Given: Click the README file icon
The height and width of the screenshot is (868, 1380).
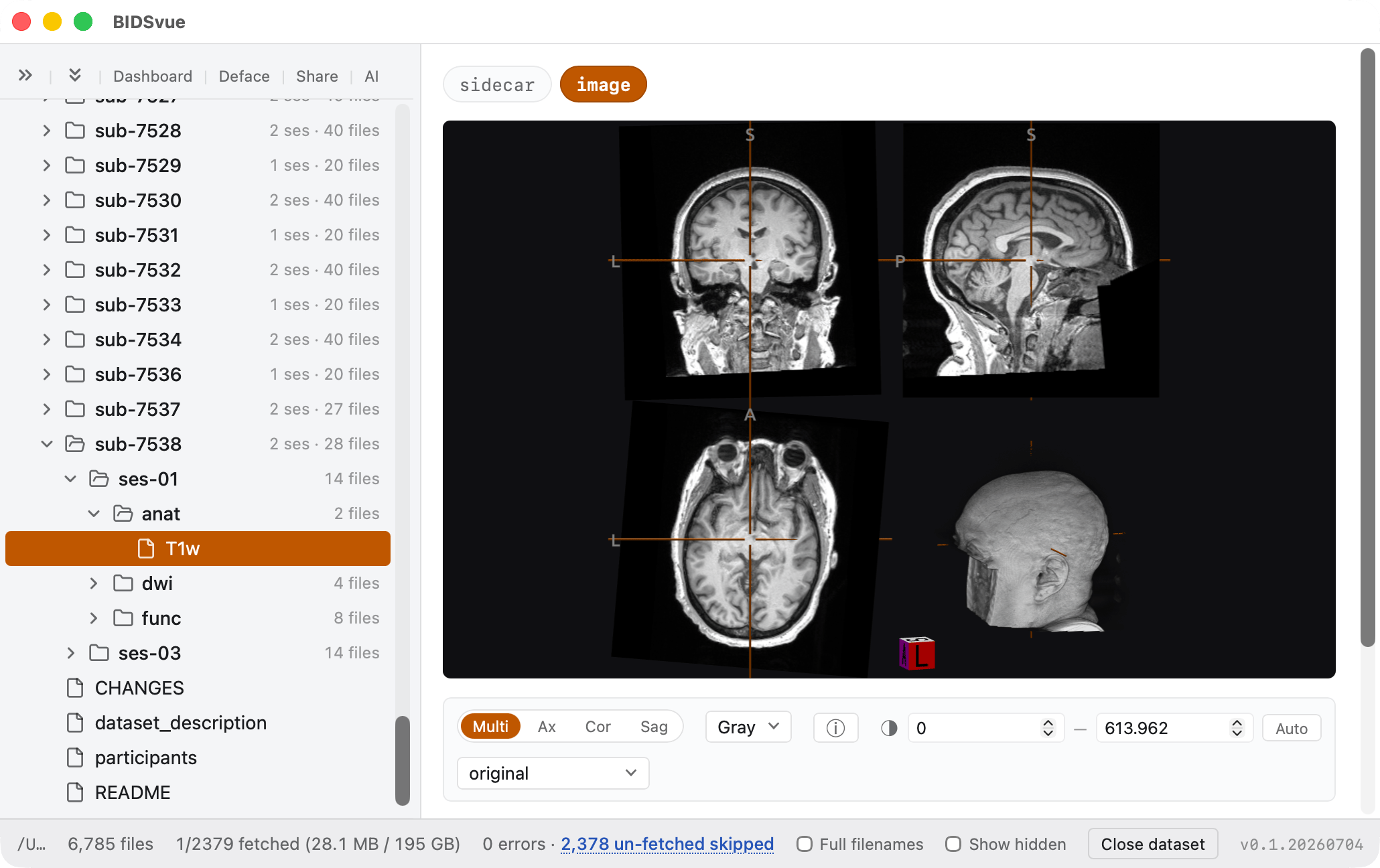Looking at the screenshot, I should click(75, 792).
